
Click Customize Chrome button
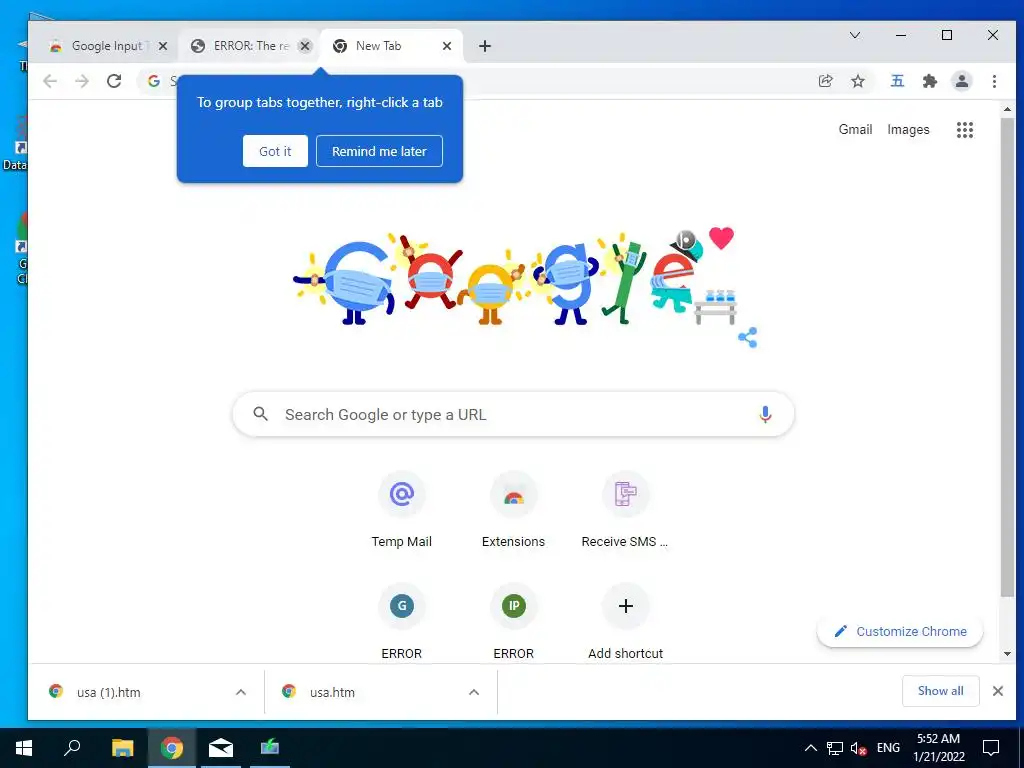[900, 631]
